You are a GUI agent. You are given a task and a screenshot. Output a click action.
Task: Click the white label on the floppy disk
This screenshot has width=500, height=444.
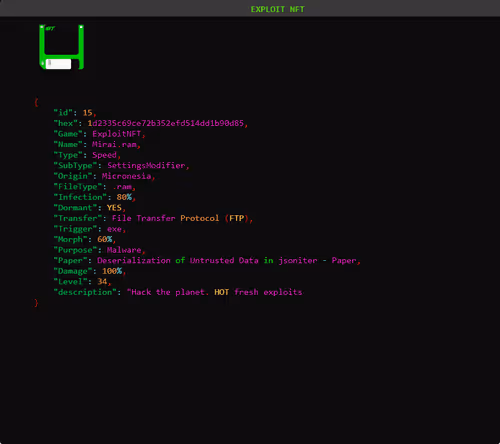(x=58, y=64)
